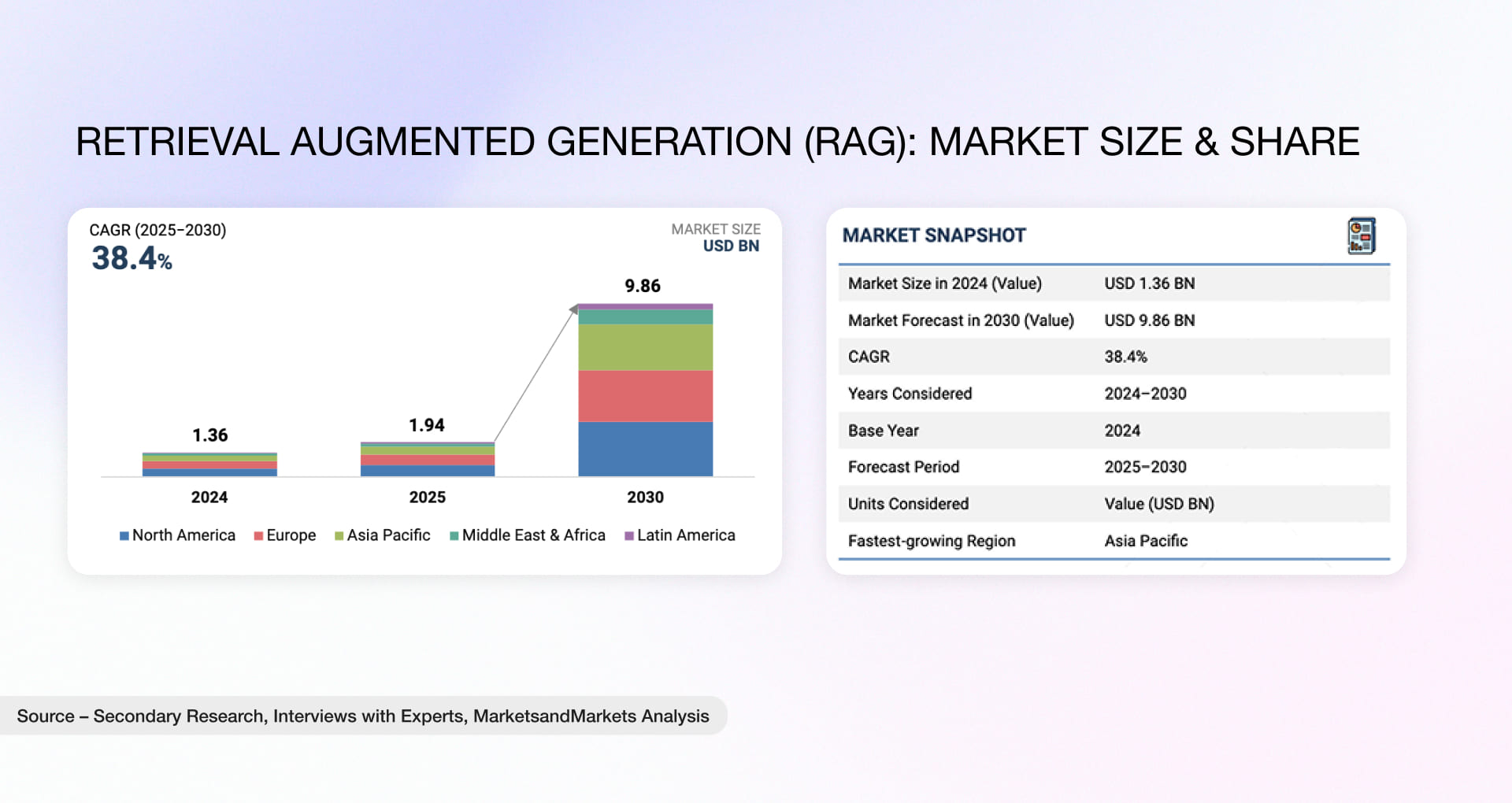Image resolution: width=1512 pixels, height=803 pixels.
Task: Select the MARKET SNAPSHOT tab header
Action: [934, 235]
